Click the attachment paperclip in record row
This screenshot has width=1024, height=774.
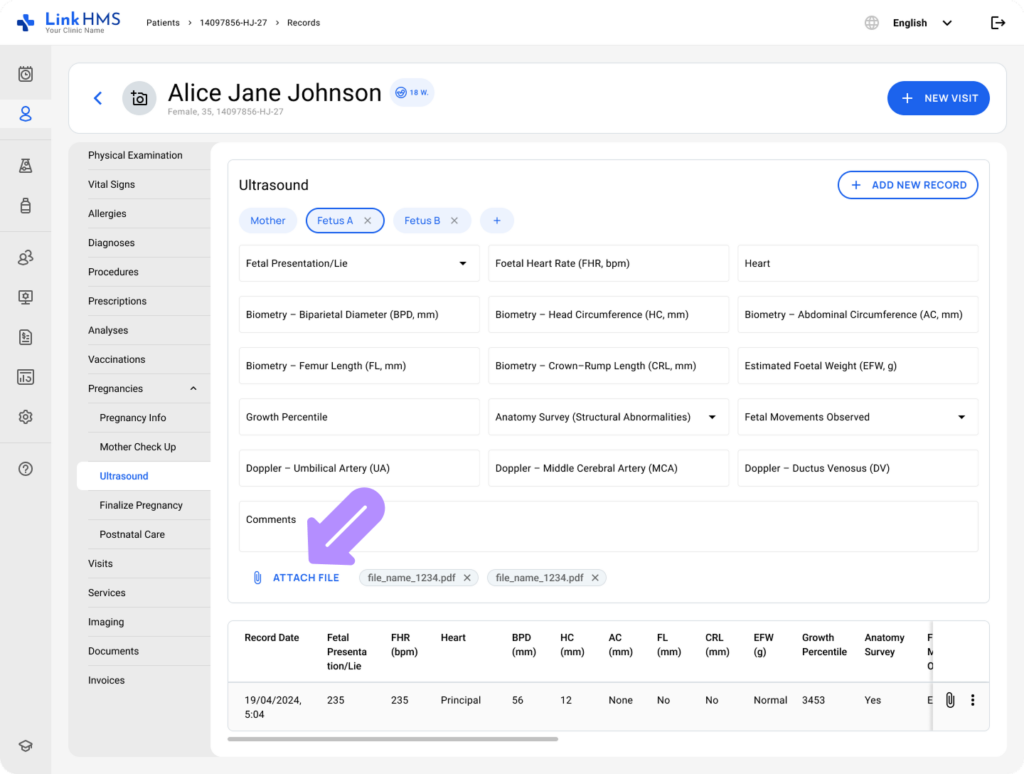point(950,700)
